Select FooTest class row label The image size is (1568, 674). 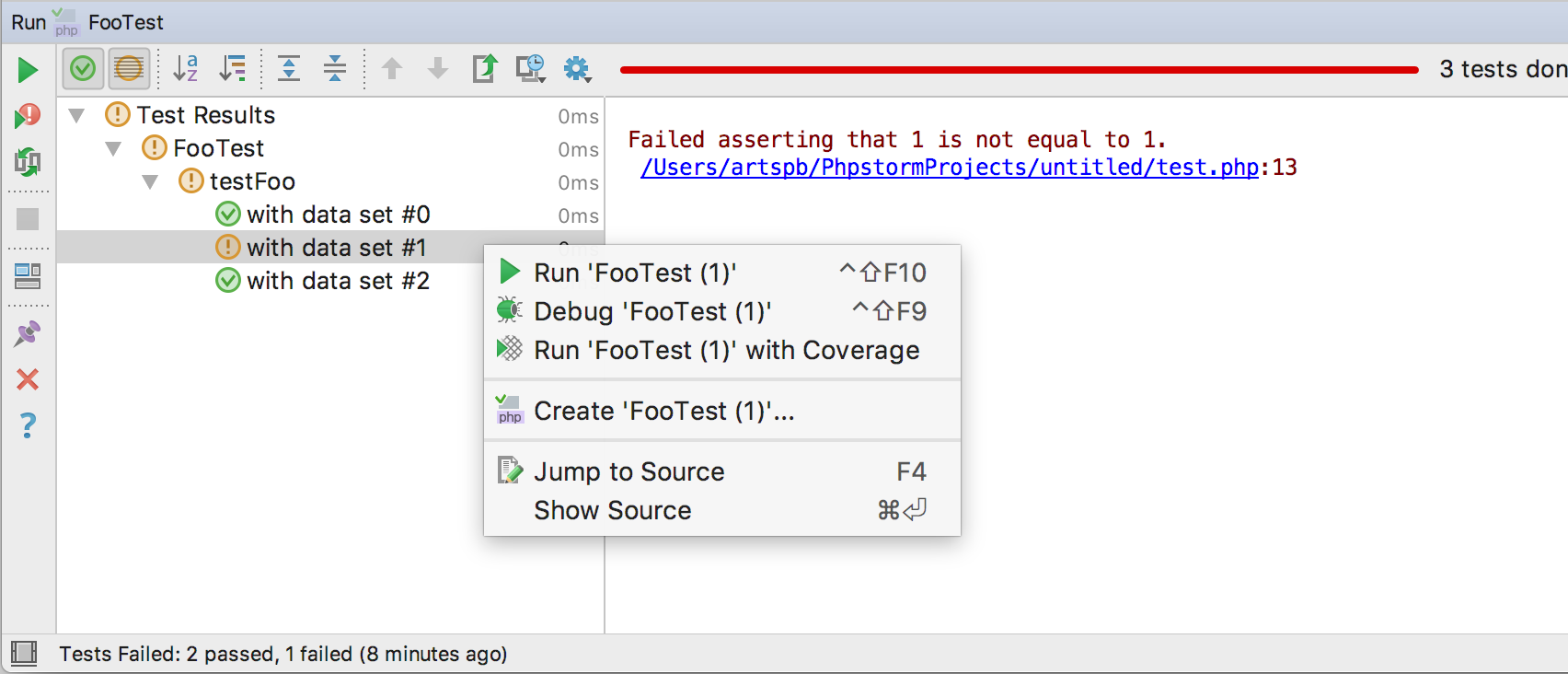(218, 148)
